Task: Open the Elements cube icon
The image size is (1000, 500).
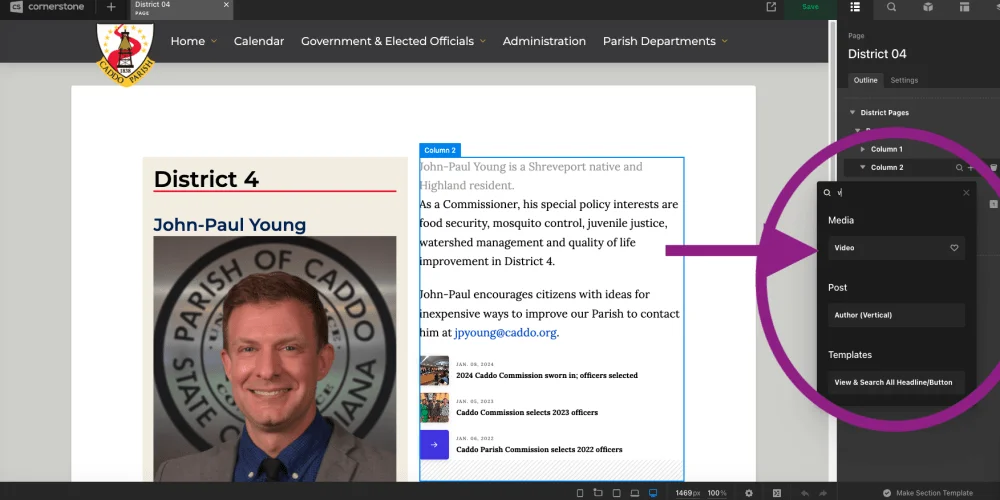Action: (928, 7)
